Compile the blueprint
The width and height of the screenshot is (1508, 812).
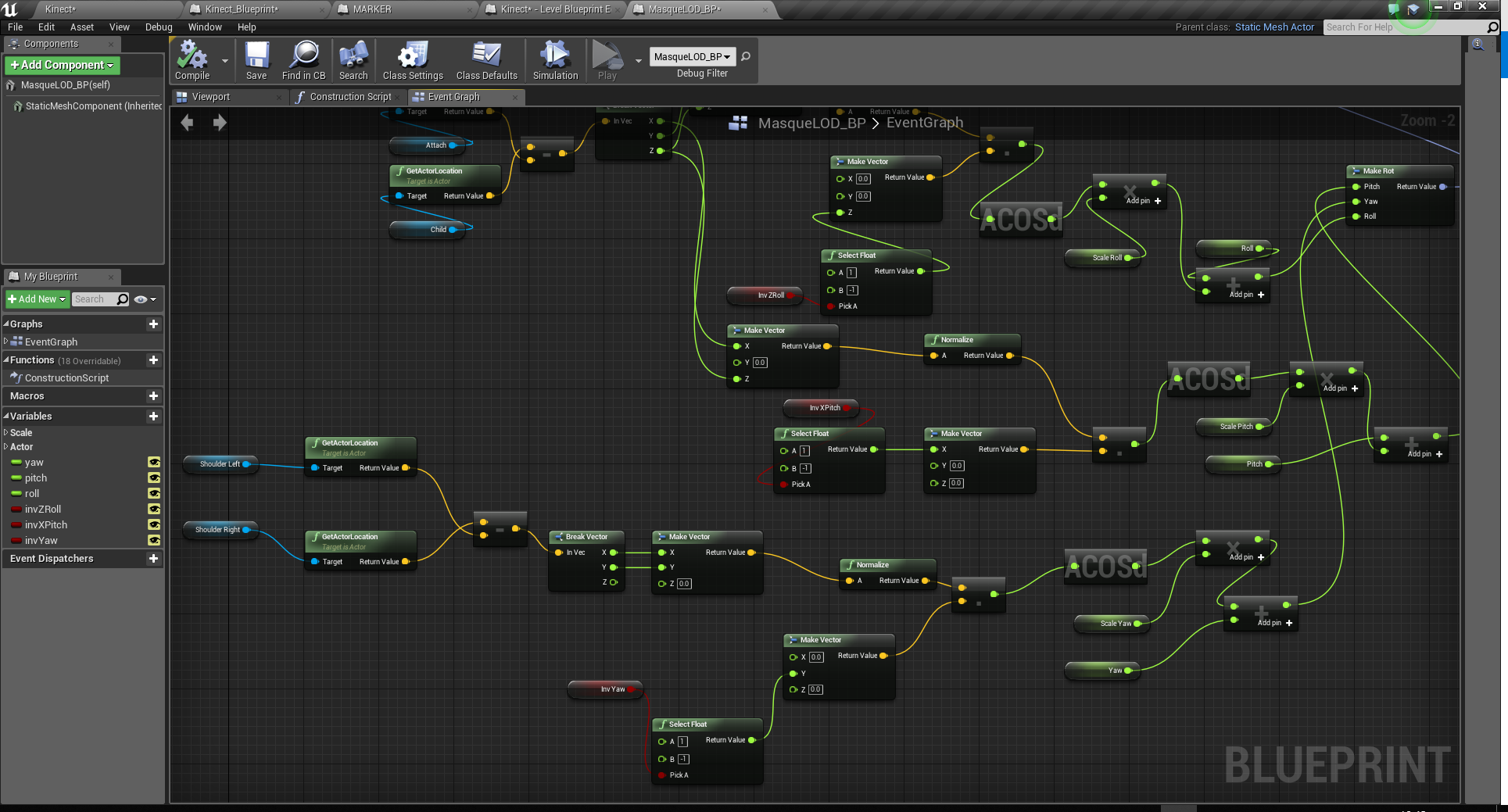coord(192,61)
